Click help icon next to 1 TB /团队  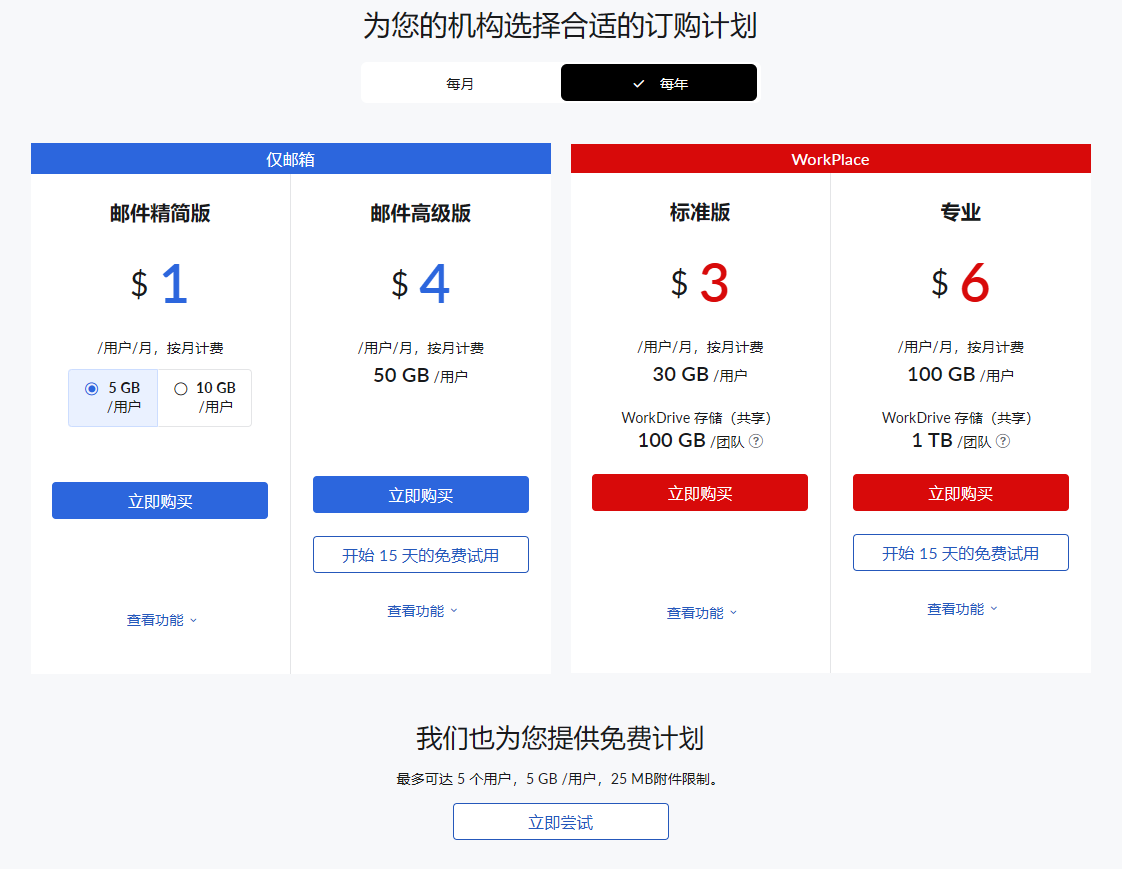(x=1003, y=441)
